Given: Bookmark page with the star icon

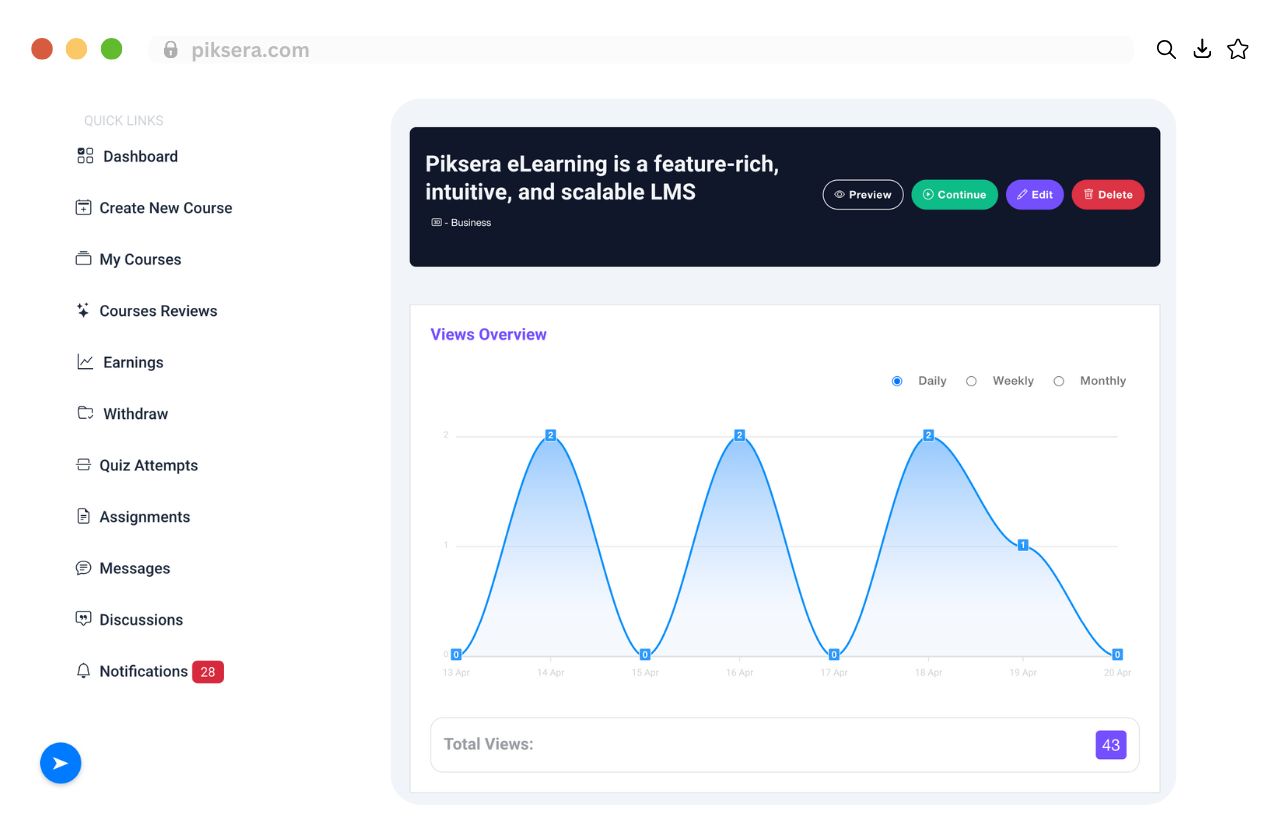Looking at the screenshot, I should [x=1238, y=49].
